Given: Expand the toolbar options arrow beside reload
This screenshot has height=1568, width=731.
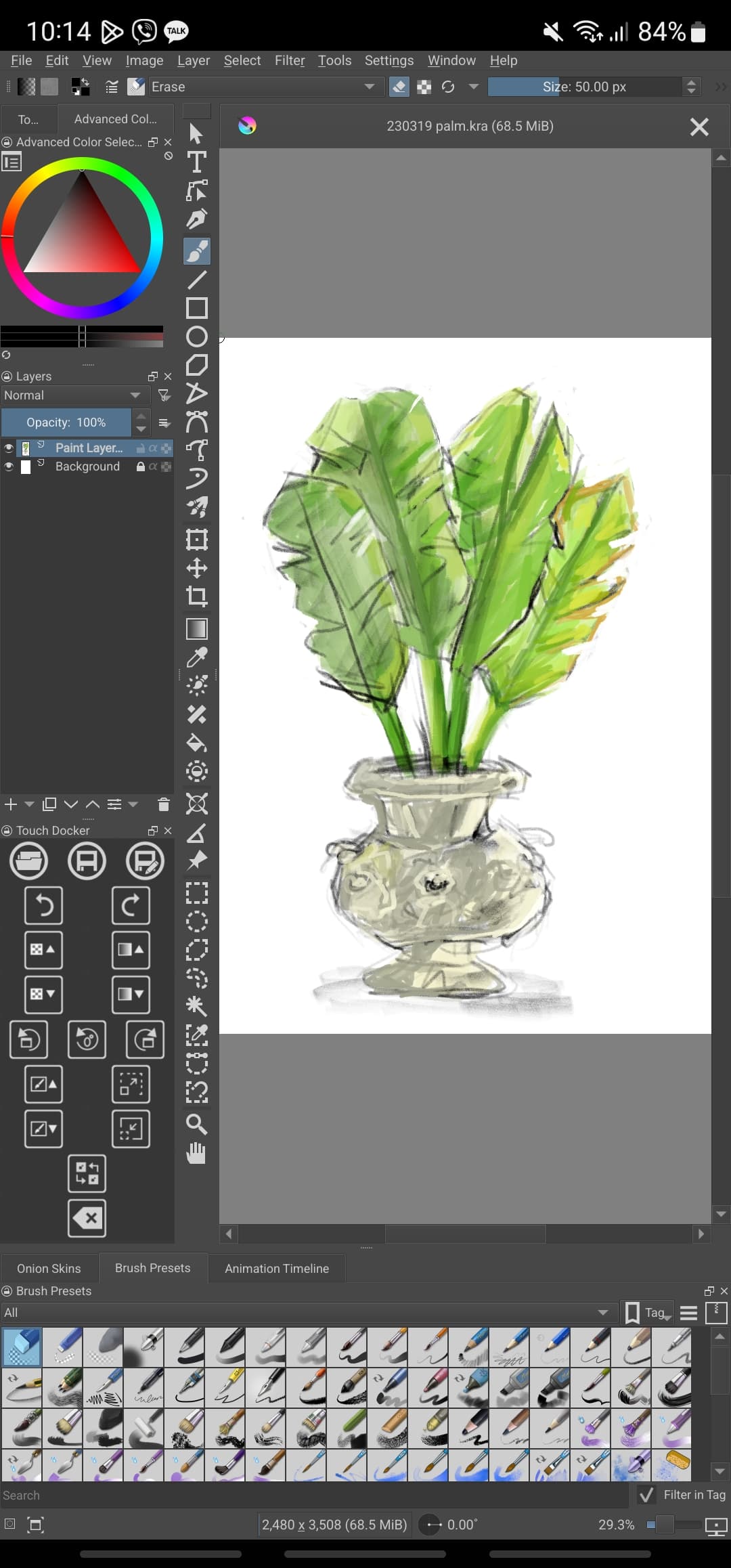Looking at the screenshot, I should [474, 87].
